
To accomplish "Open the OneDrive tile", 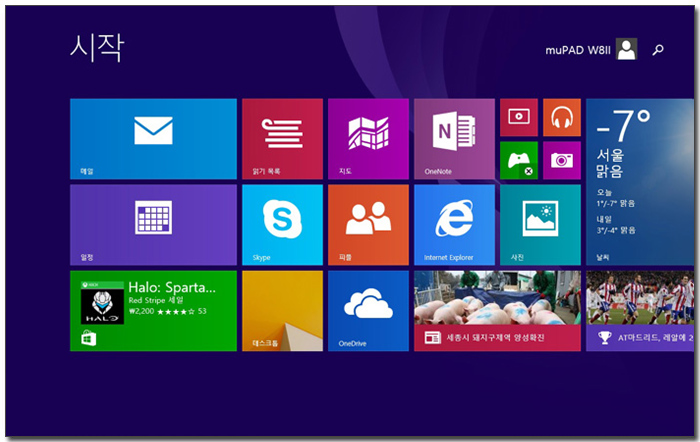I will pos(368,311).
